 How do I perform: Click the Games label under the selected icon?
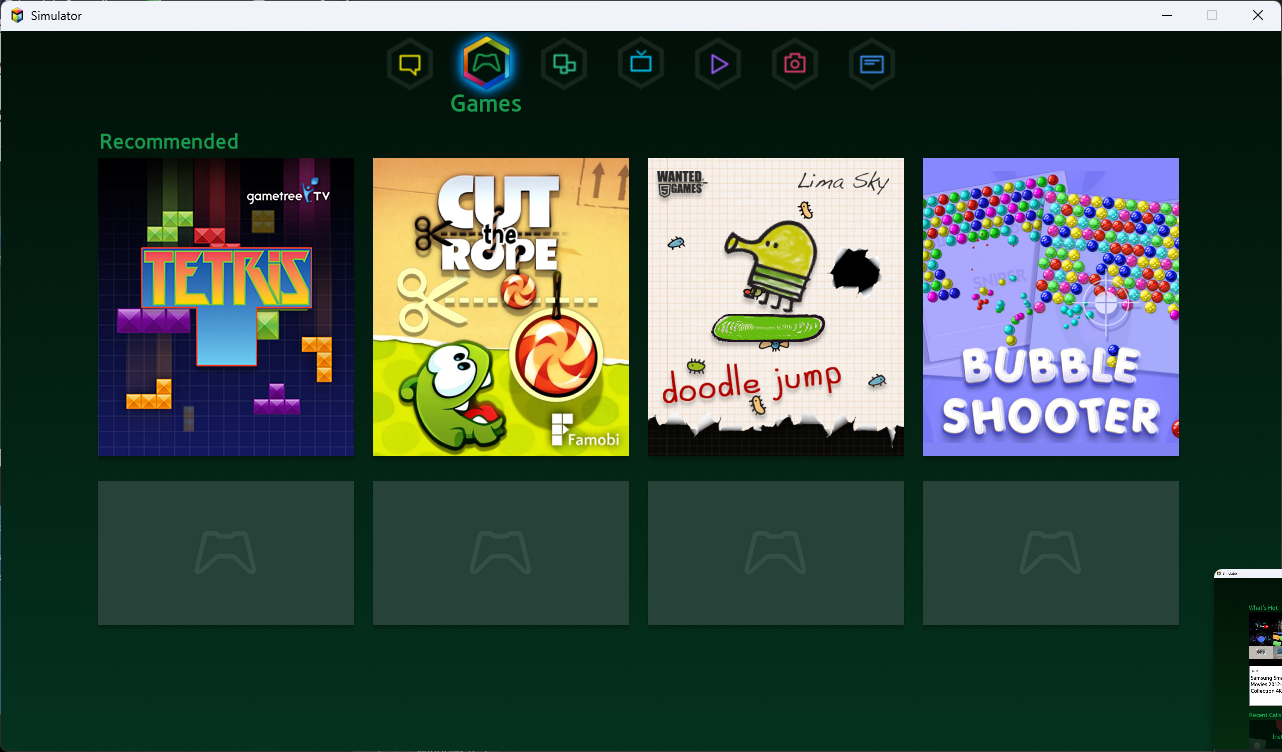tap(486, 103)
